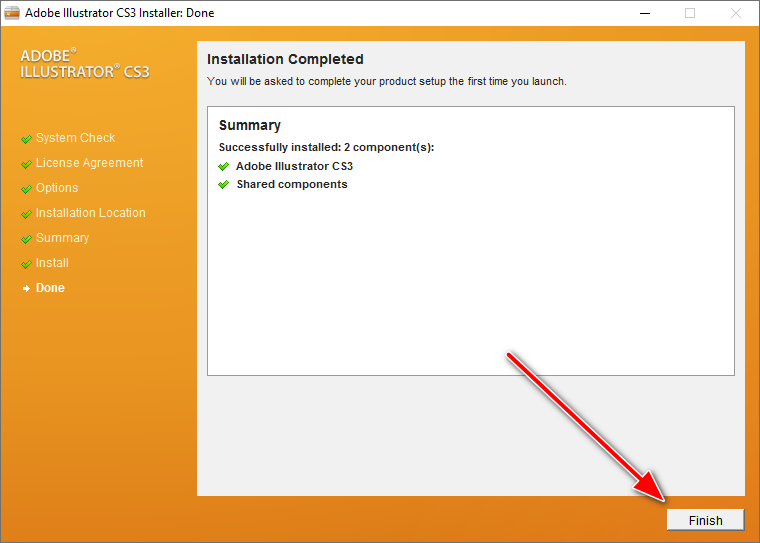Click the installer icon in title bar

[x=13, y=13]
